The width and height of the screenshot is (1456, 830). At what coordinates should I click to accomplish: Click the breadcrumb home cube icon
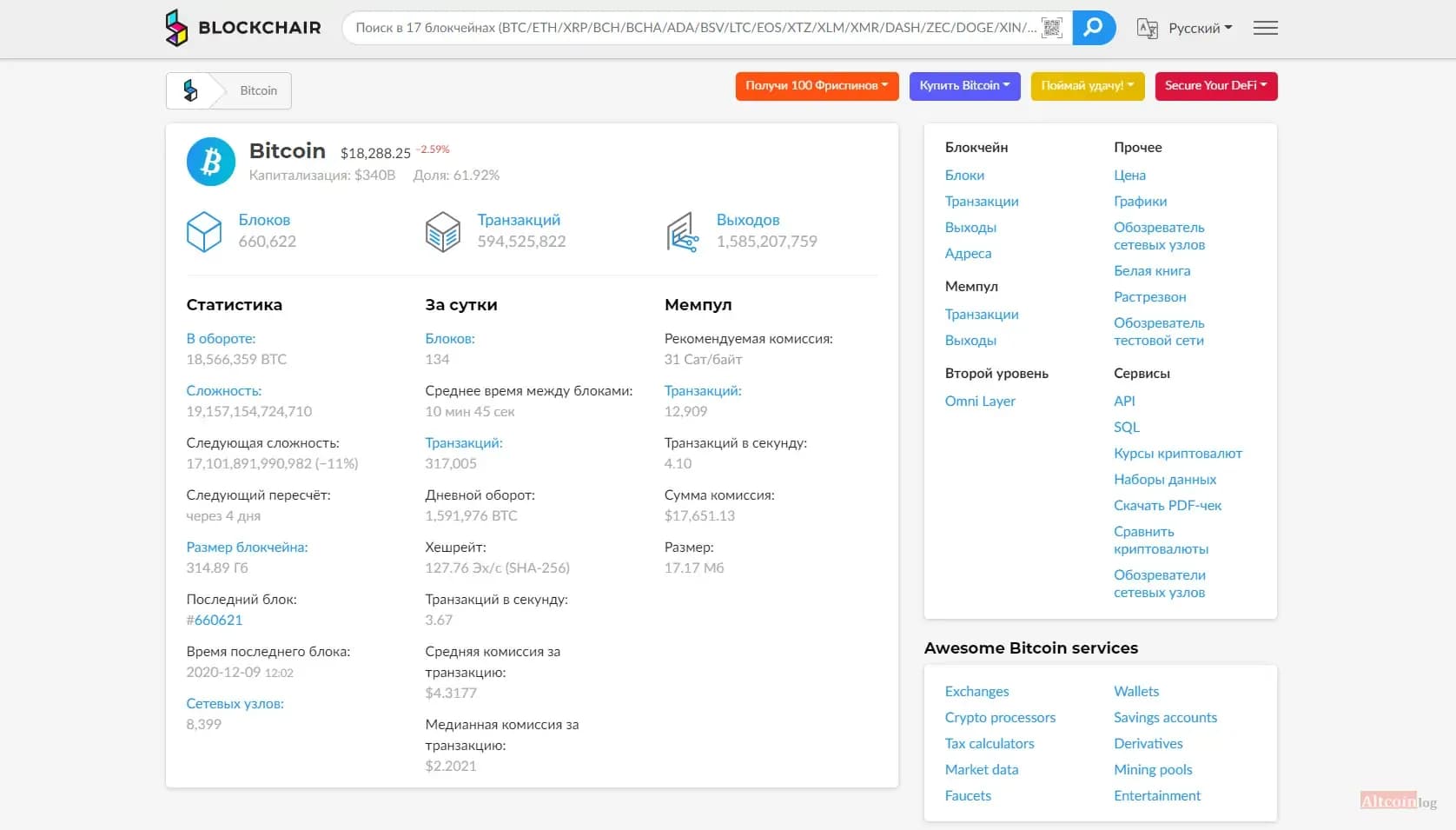pos(190,90)
